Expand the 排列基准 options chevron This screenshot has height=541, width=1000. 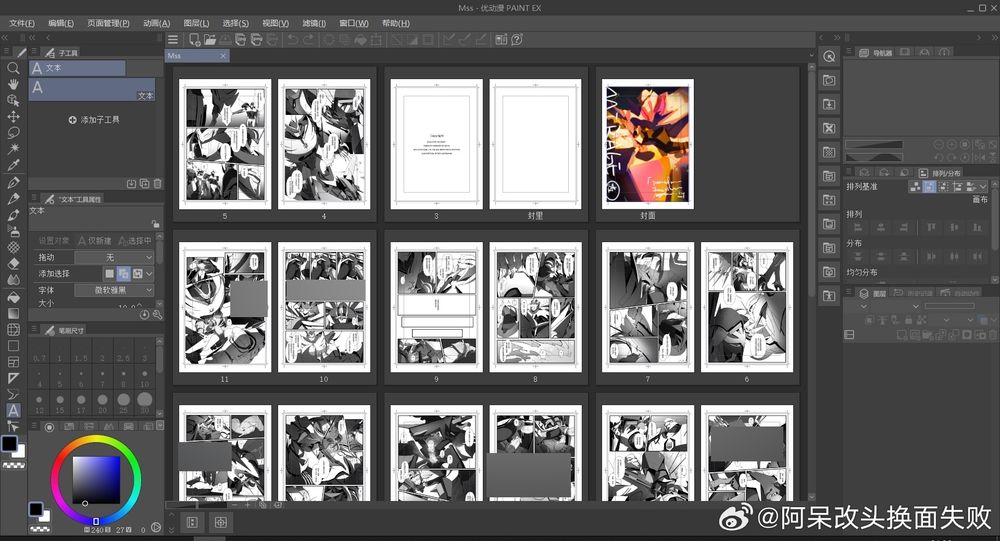pyautogui.click(x=983, y=186)
